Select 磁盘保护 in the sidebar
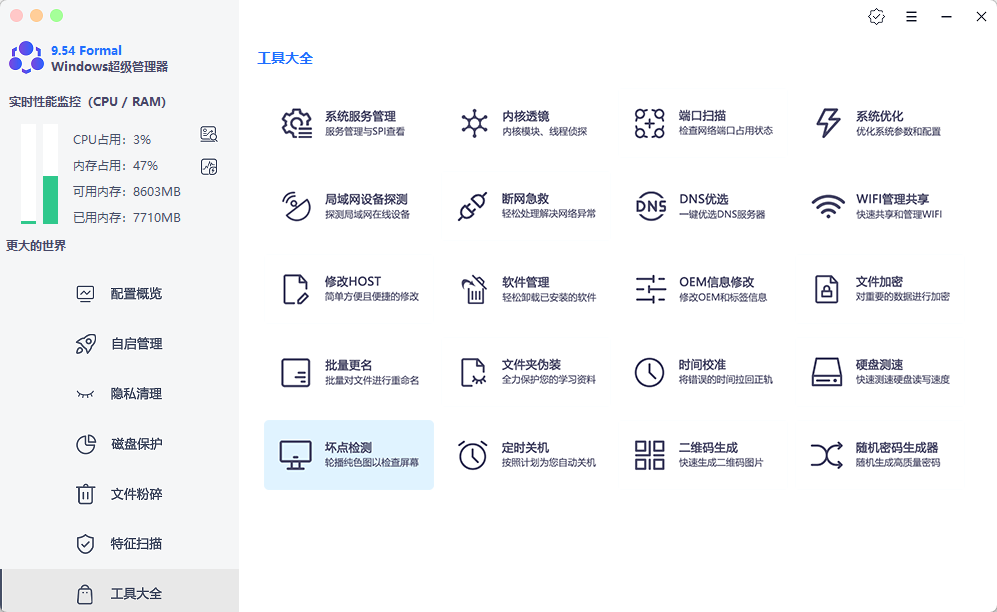The height and width of the screenshot is (612, 997). [120, 444]
